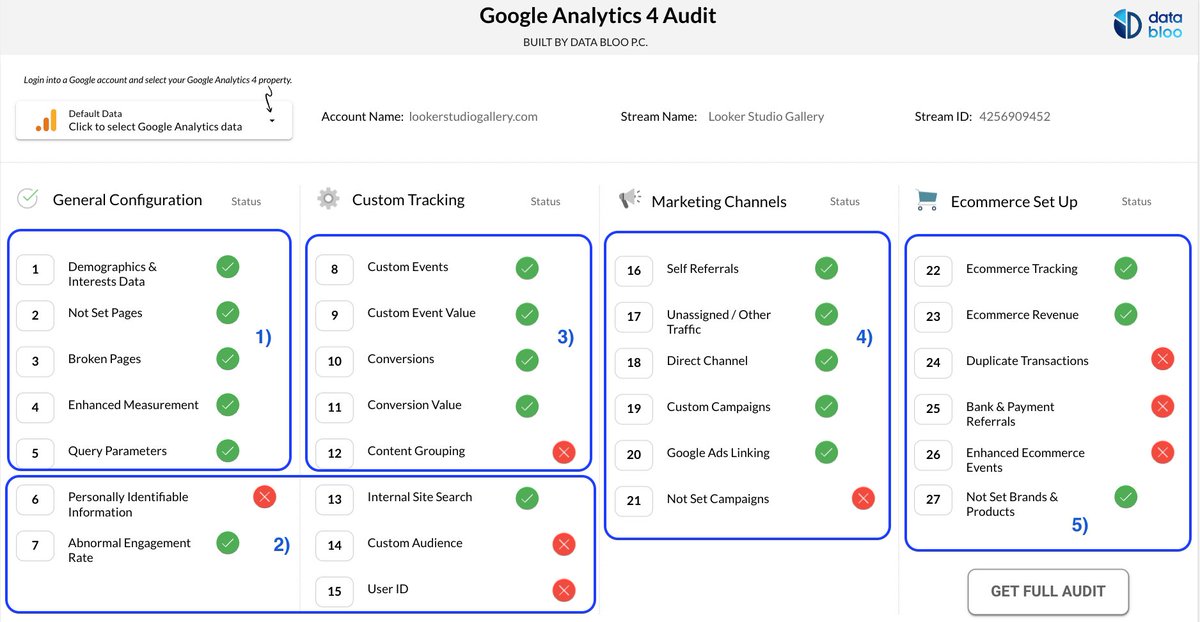Click green status icon for Internal Site Search
The width and height of the screenshot is (1200, 622).
tap(527, 497)
